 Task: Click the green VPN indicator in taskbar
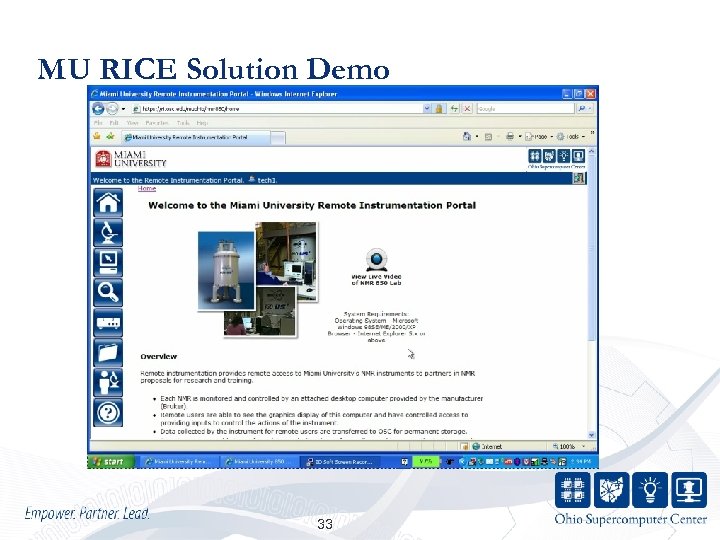click(x=425, y=461)
